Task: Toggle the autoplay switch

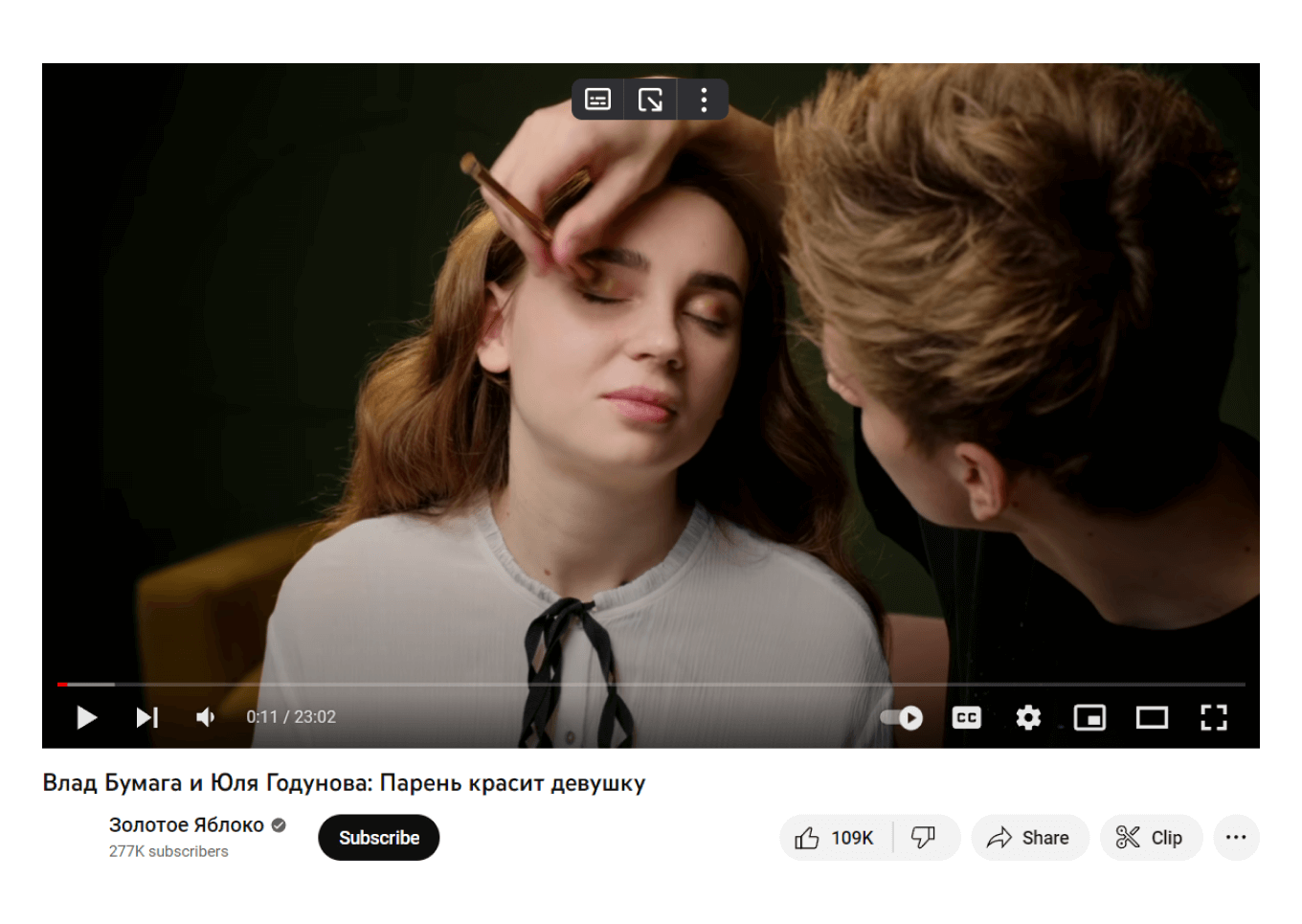Action: point(901,717)
